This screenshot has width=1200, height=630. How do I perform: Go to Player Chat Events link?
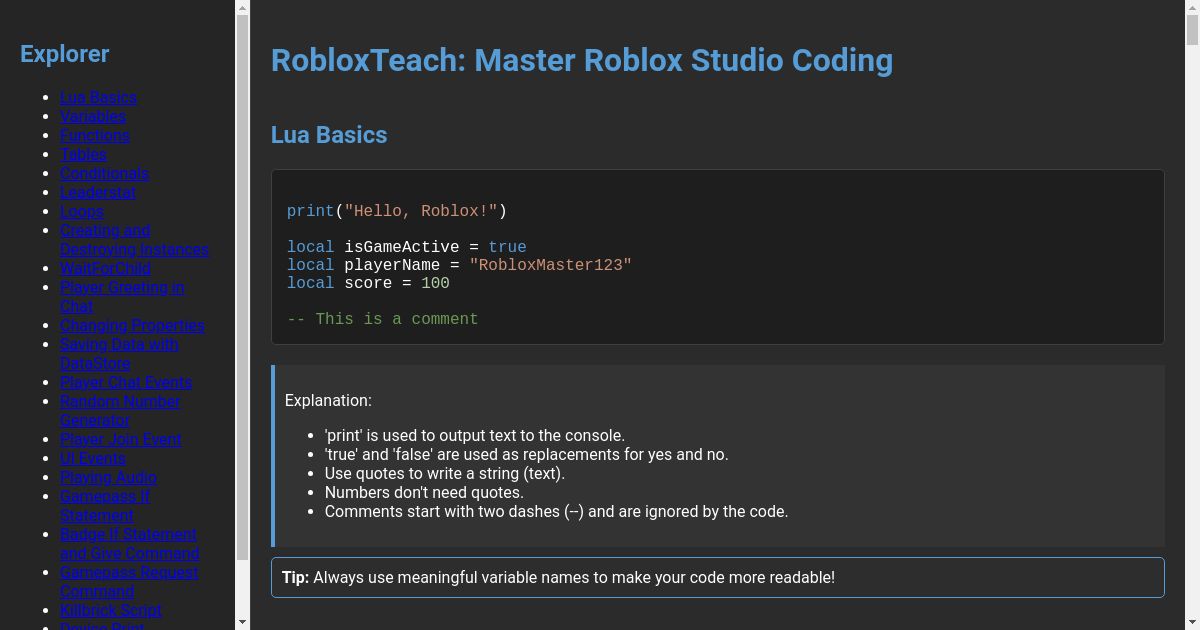click(x=126, y=382)
